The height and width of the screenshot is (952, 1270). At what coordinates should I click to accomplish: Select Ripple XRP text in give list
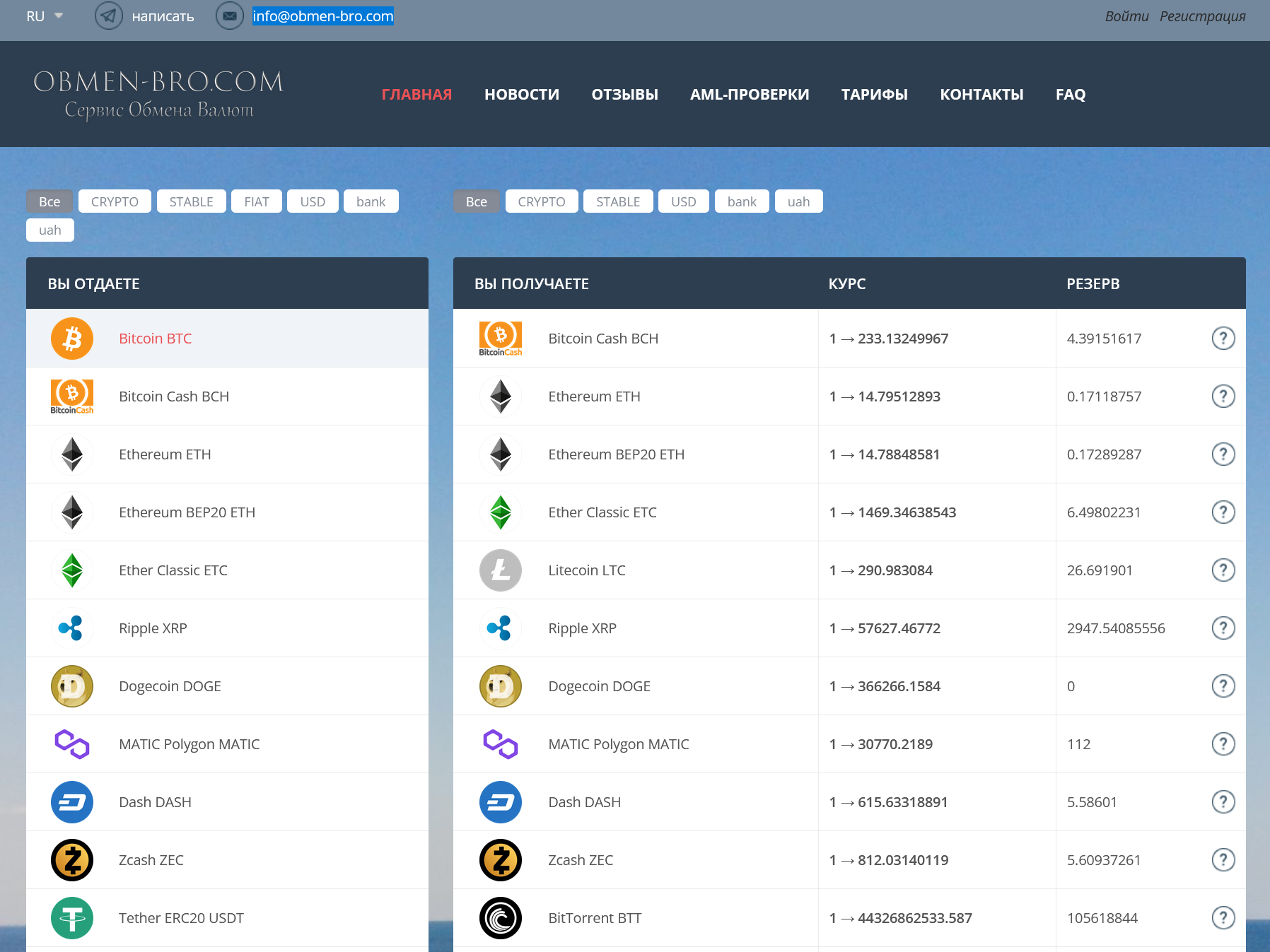[x=153, y=628]
